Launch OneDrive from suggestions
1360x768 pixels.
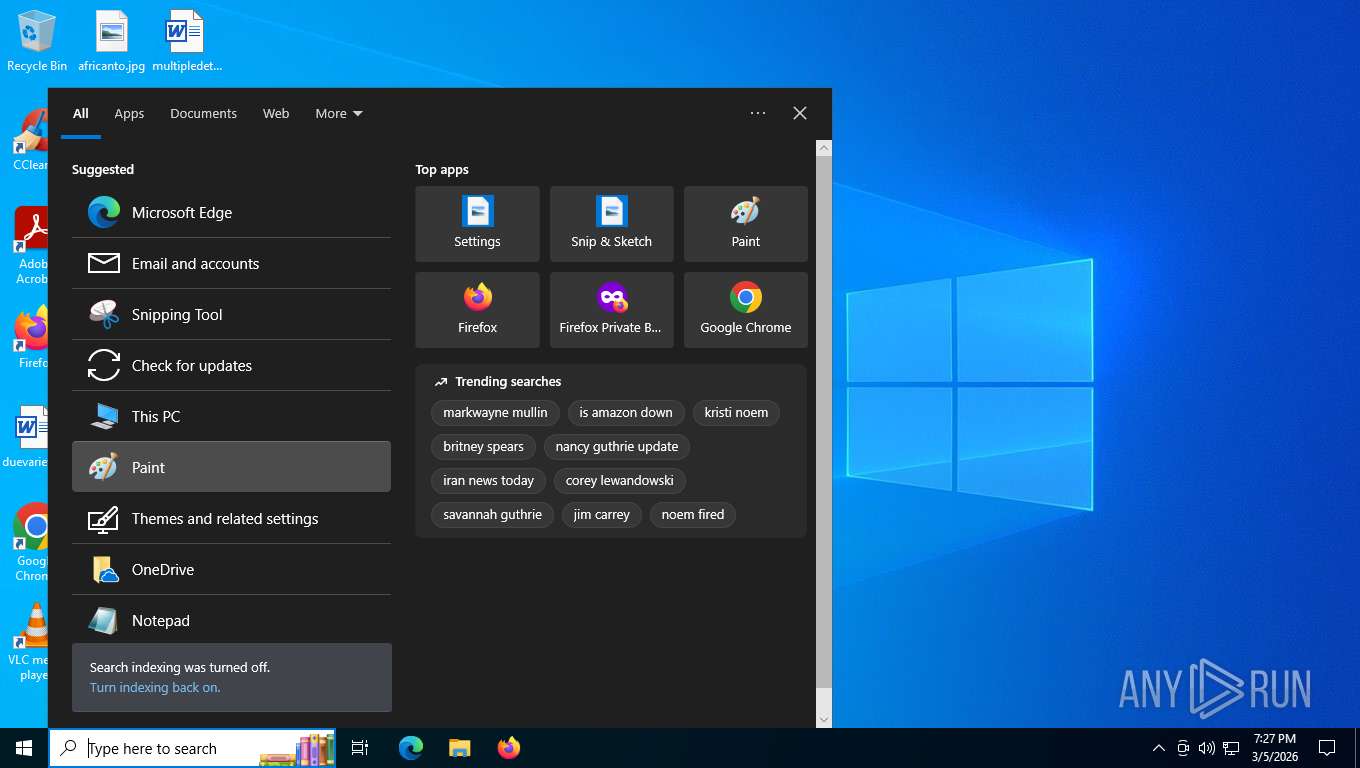tap(231, 569)
